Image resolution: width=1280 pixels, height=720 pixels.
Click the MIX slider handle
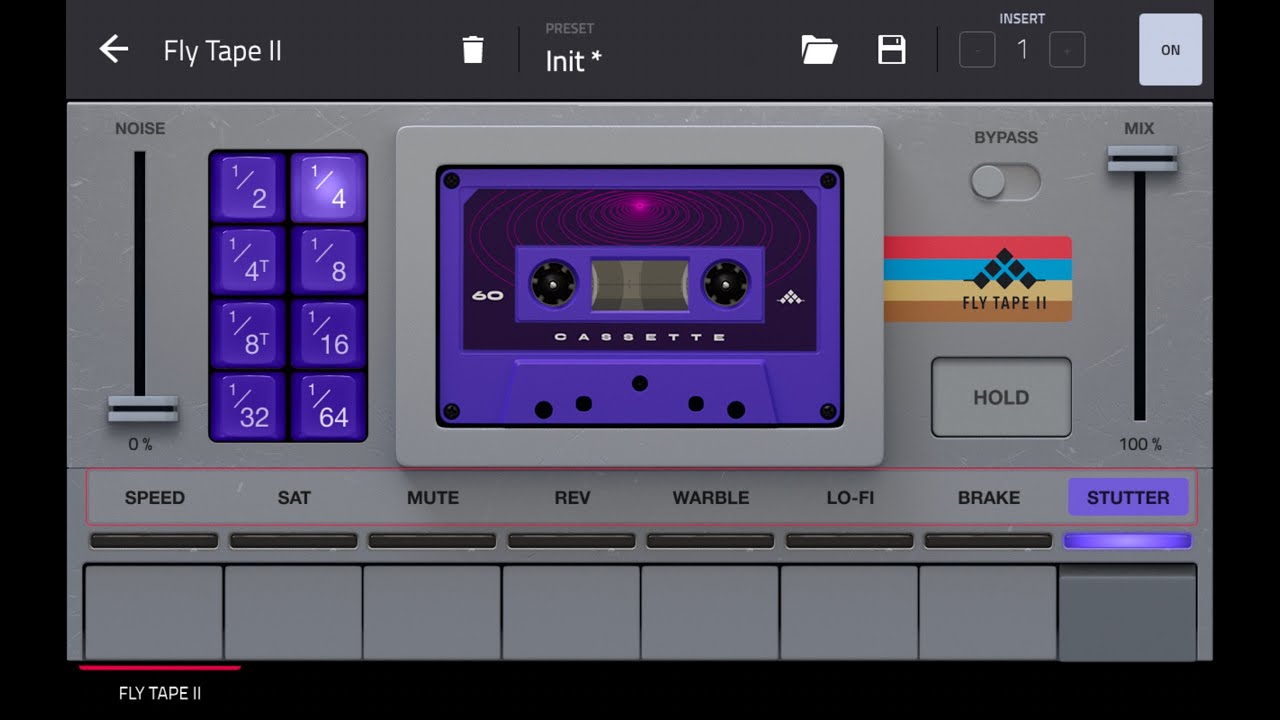[1142, 159]
